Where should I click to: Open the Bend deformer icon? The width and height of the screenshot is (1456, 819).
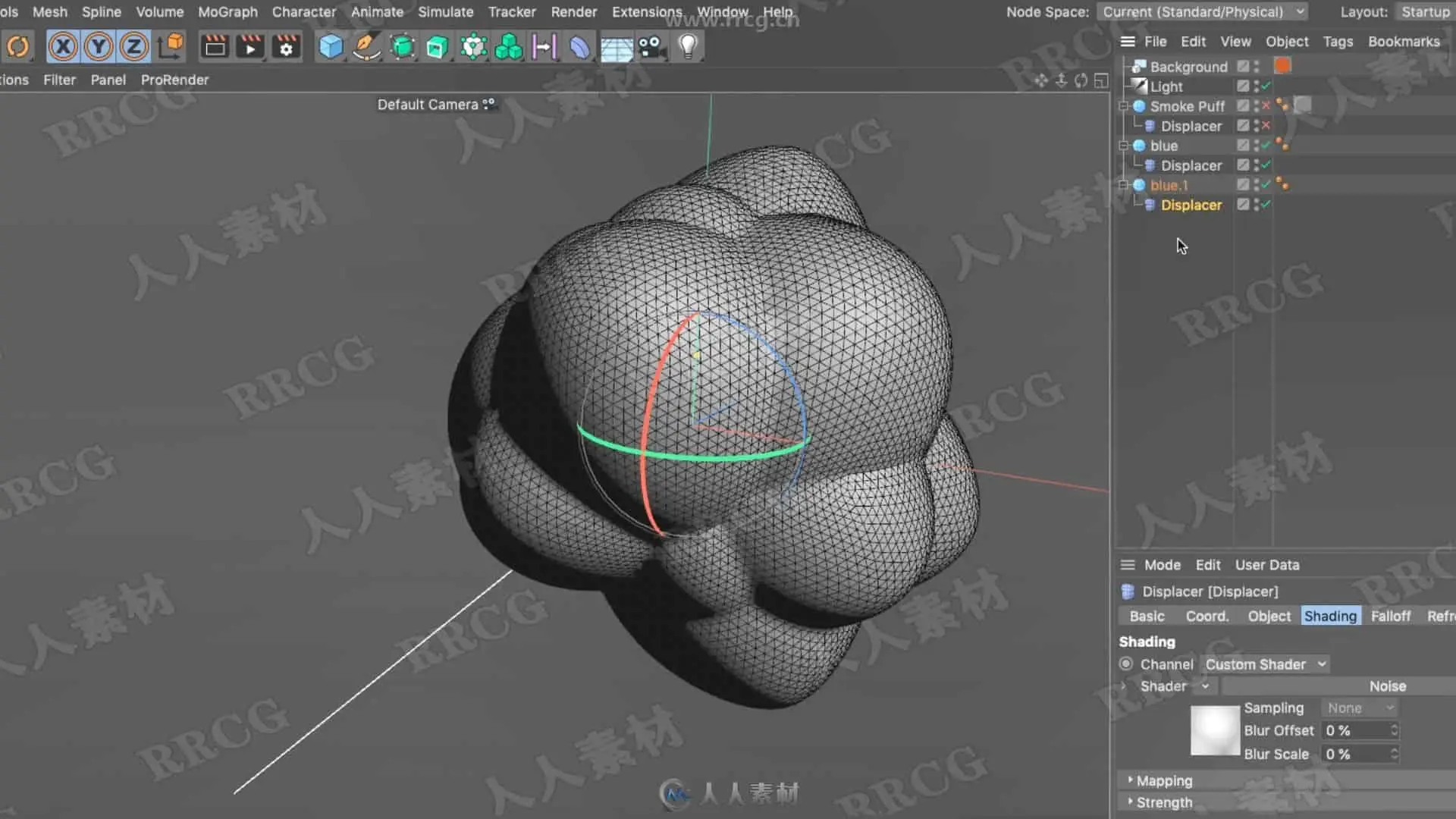580,47
